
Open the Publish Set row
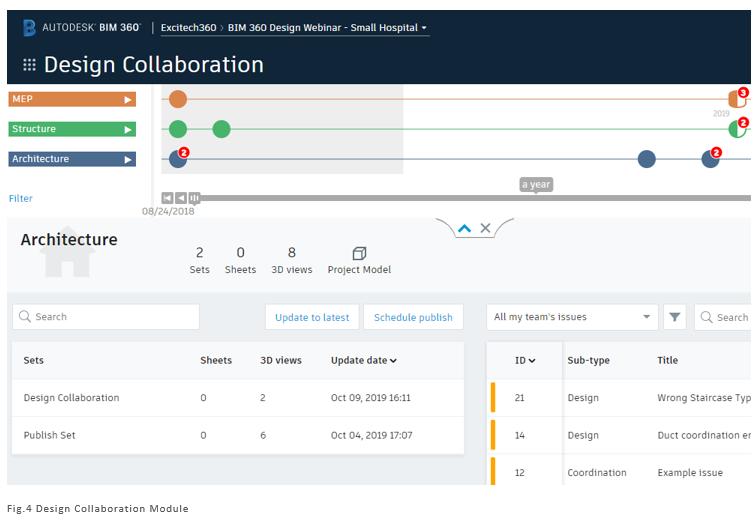pos(238,435)
